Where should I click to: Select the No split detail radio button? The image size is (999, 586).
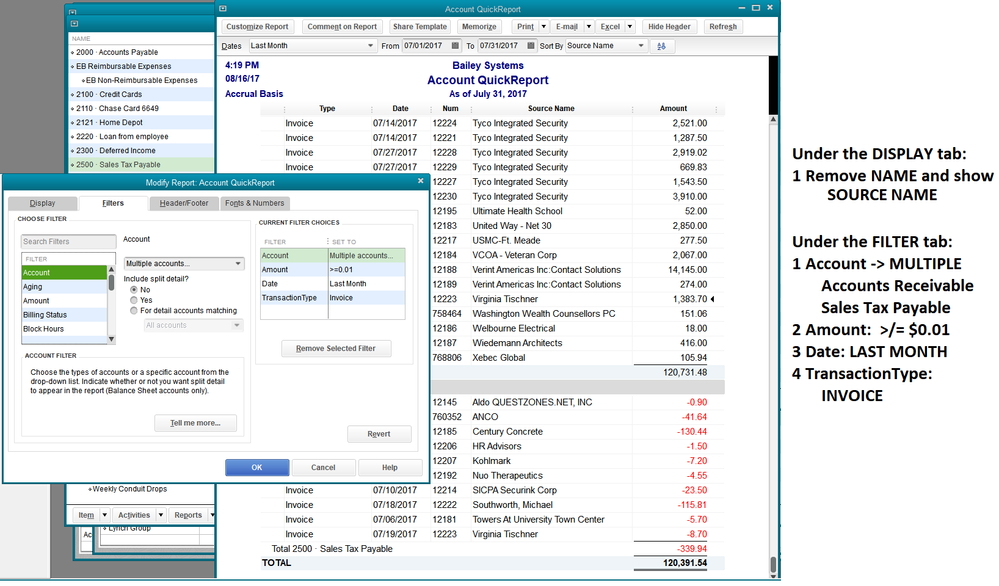(134, 290)
